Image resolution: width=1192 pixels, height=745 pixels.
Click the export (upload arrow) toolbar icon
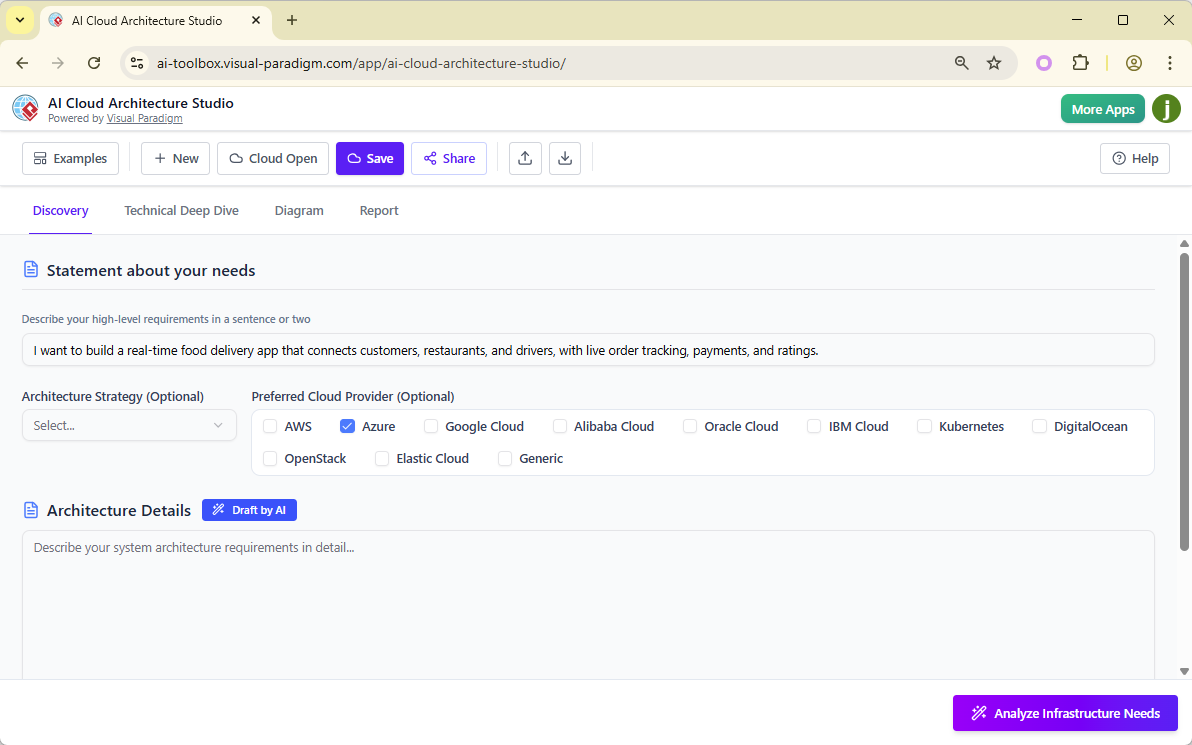(x=525, y=158)
